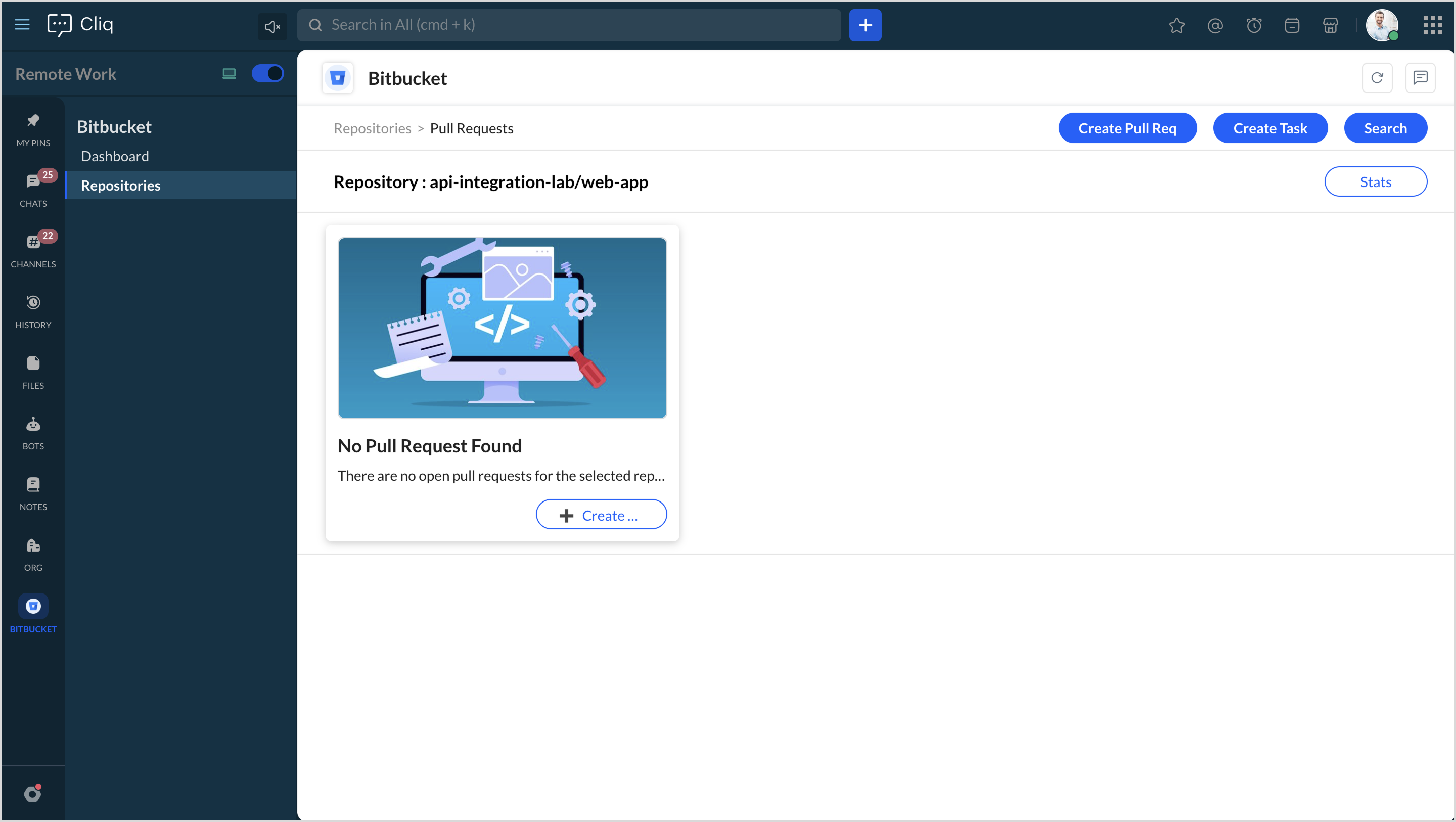Open the hamburger menu
1456x822 pixels.
[x=22, y=24]
